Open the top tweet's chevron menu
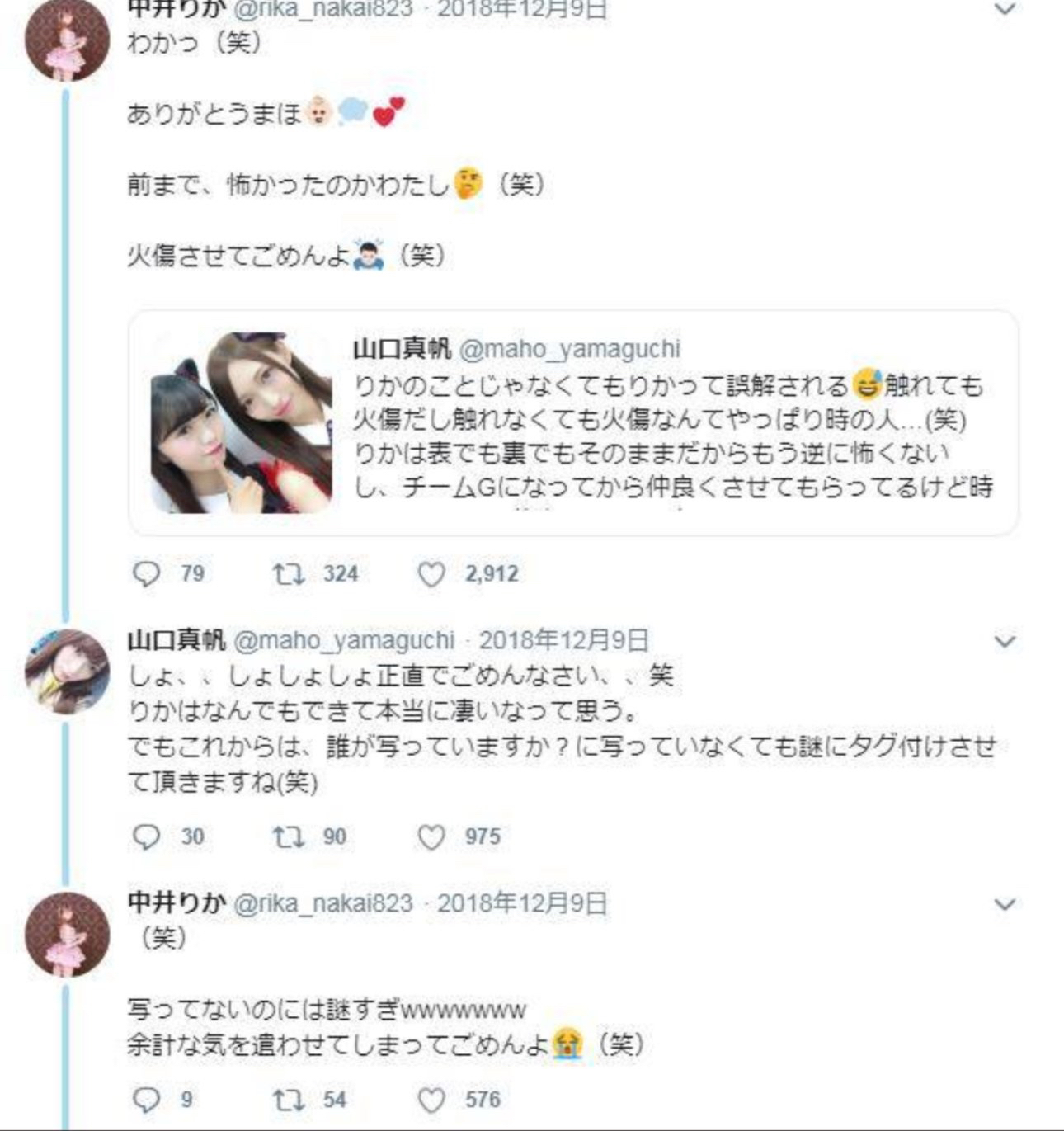Screen dimensions: 1064x1131 [1005, 10]
